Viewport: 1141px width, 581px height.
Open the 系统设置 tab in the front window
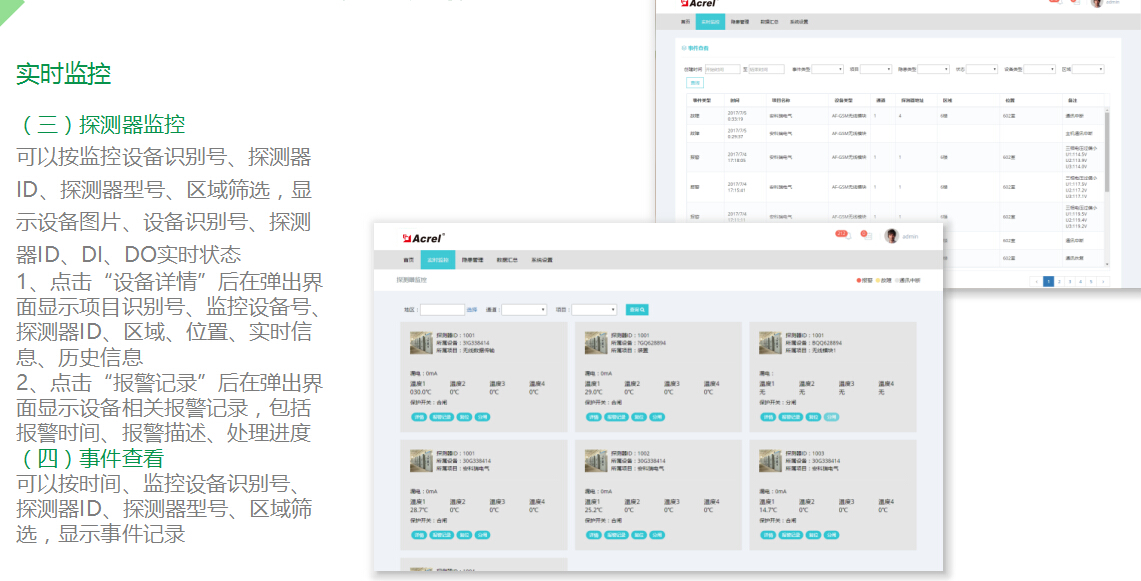[541, 259]
